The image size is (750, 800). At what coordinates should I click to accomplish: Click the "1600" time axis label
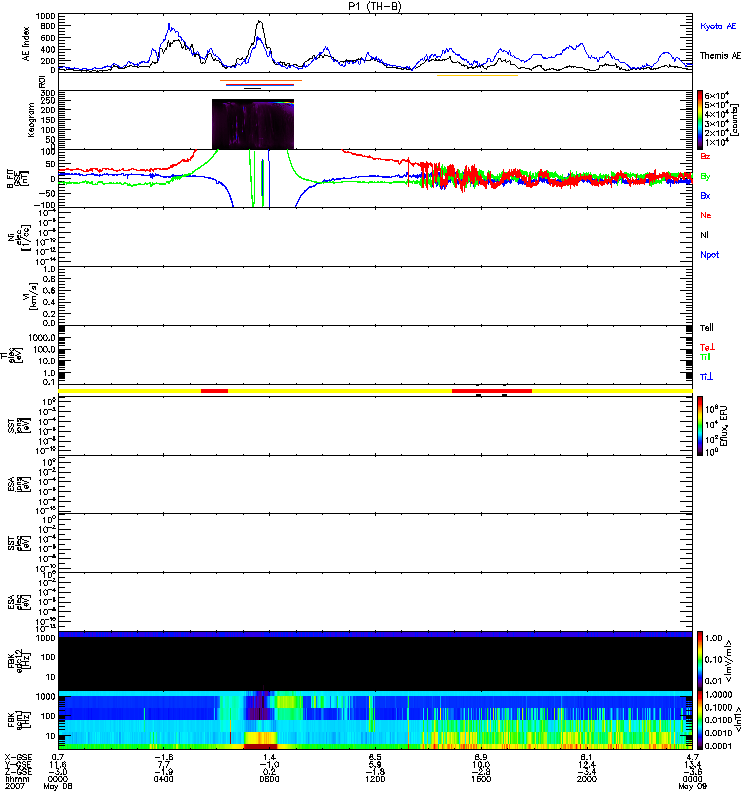click(481, 779)
